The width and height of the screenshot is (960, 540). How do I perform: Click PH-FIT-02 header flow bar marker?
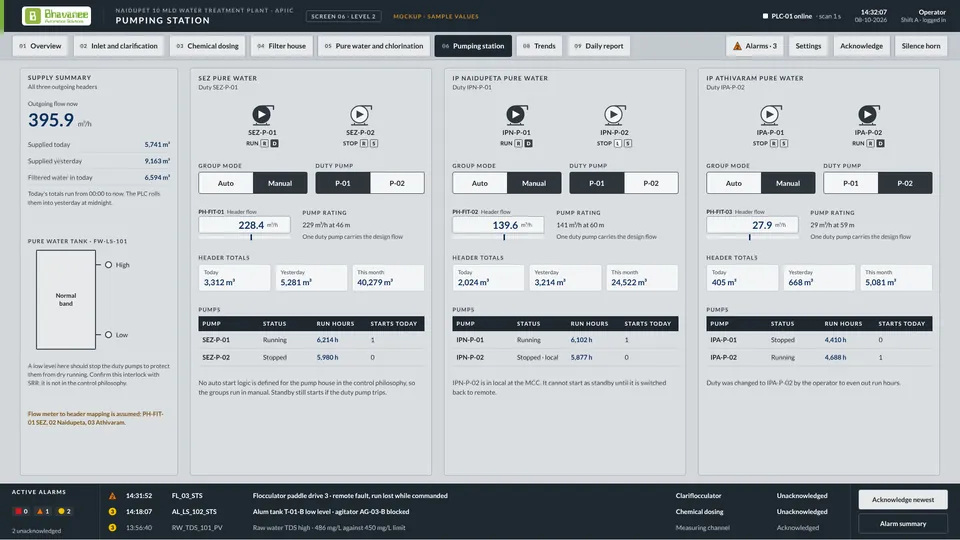(x=504, y=237)
